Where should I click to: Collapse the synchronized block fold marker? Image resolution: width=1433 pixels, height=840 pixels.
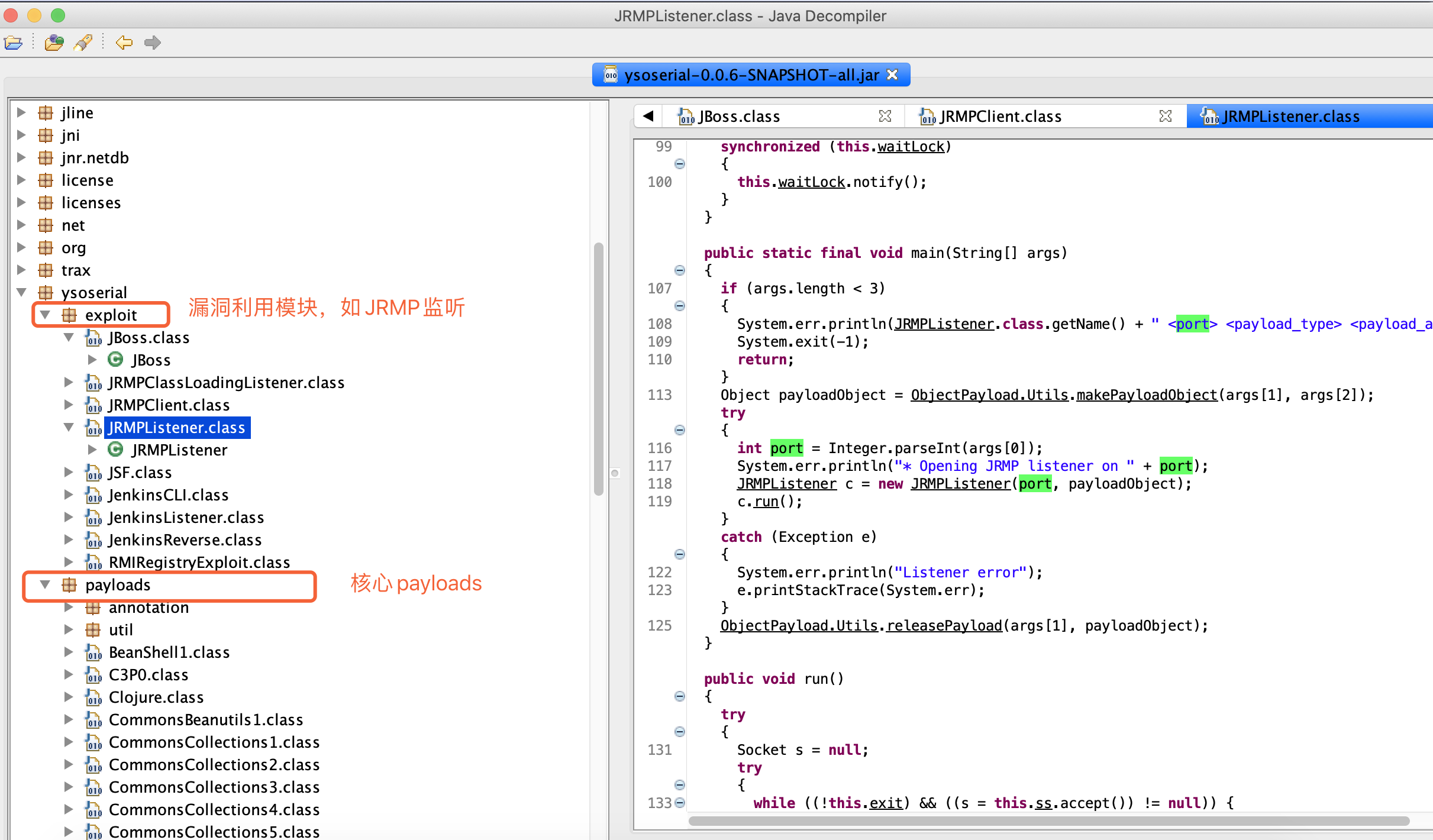680,164
